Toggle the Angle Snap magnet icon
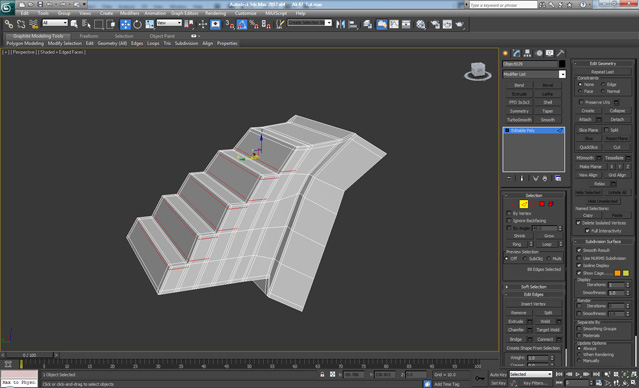 (x=242, y=24)
